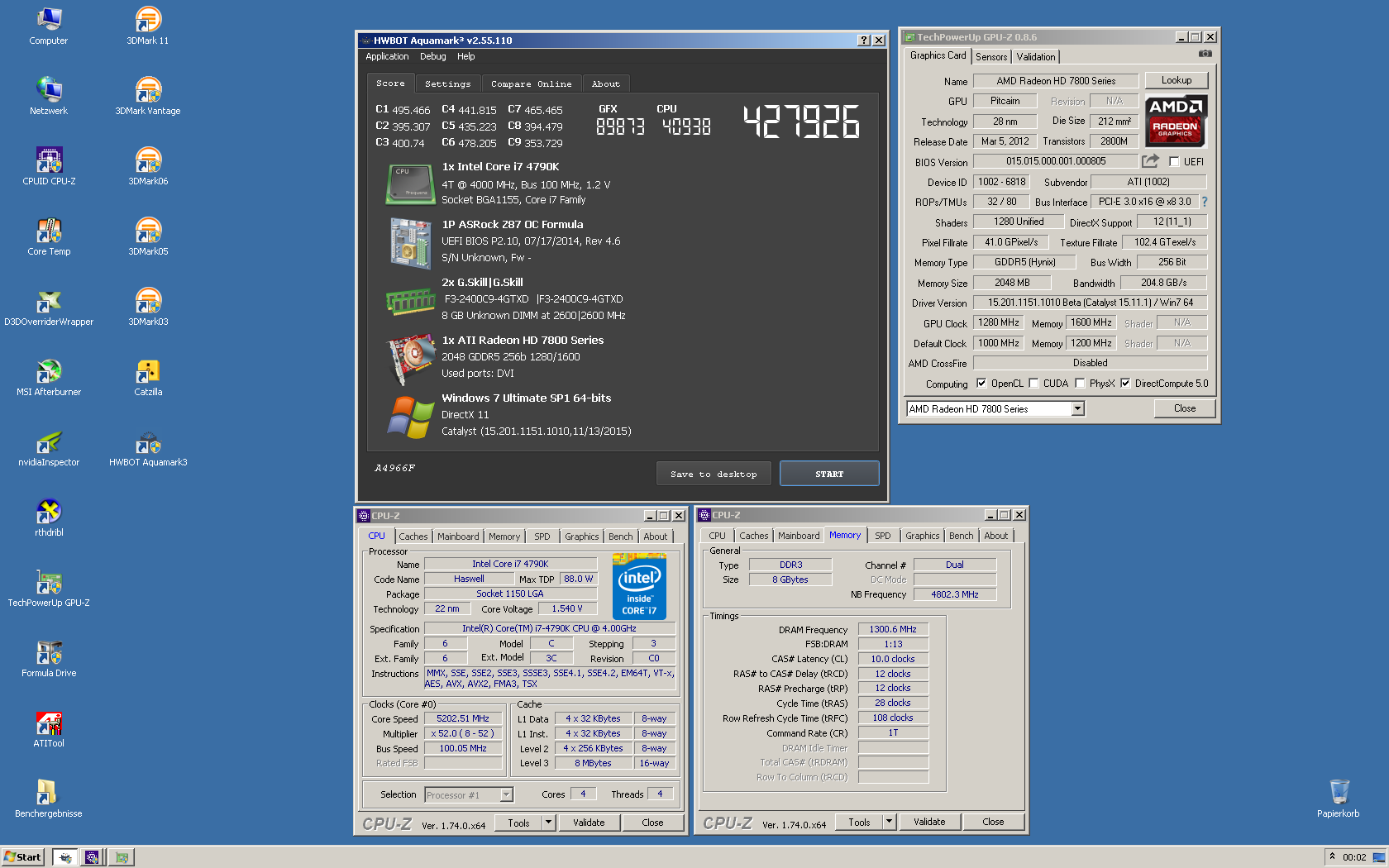The image size is (1389, 868).
Task: Toggle the UEFI checkbox in GPU-Z
Action: [1174, 162]
